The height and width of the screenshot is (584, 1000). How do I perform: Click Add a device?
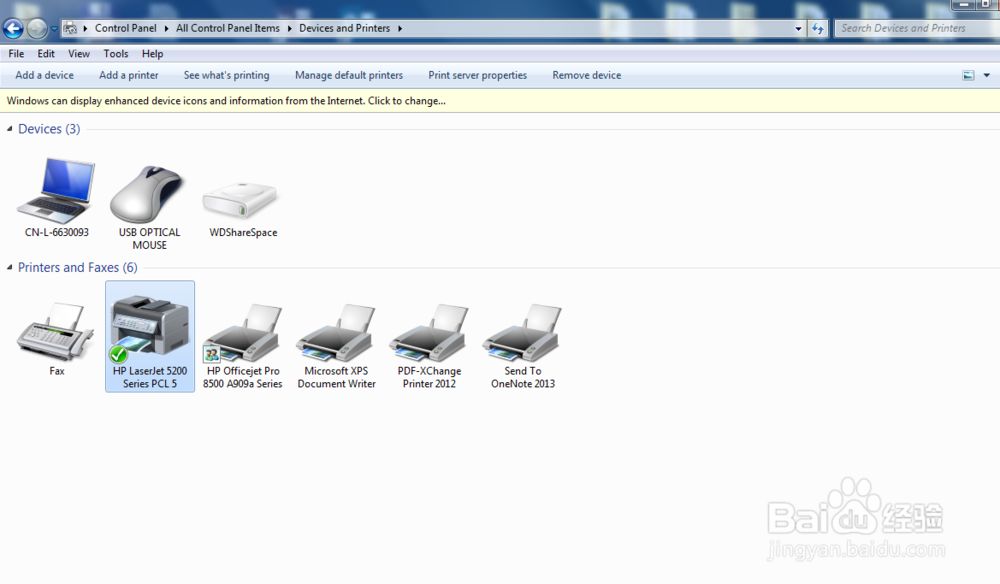pos(45,75)
